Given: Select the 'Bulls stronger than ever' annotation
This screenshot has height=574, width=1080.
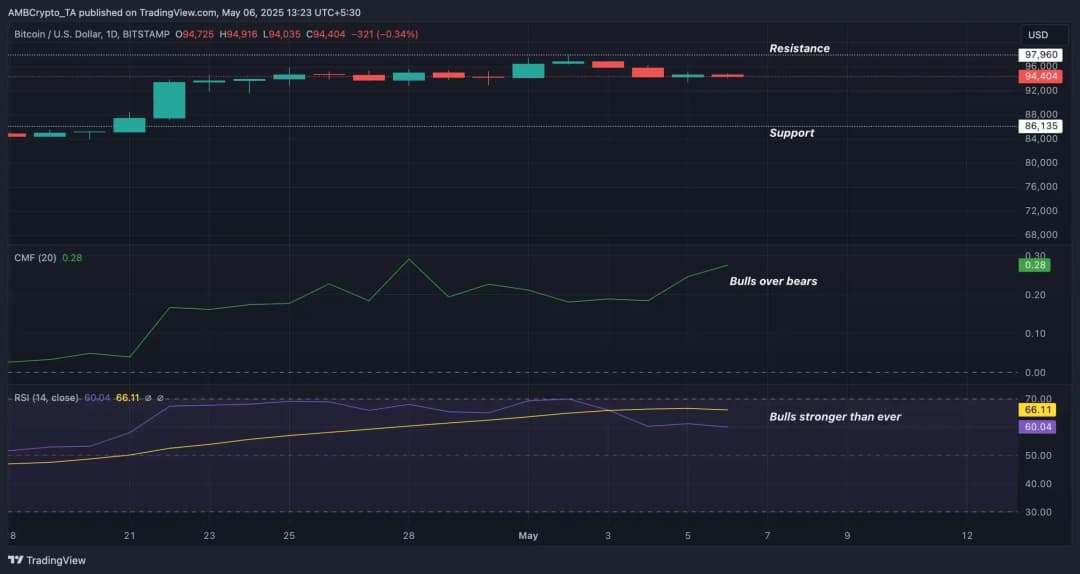Looking at the screenshot, I should coord(834,417).
